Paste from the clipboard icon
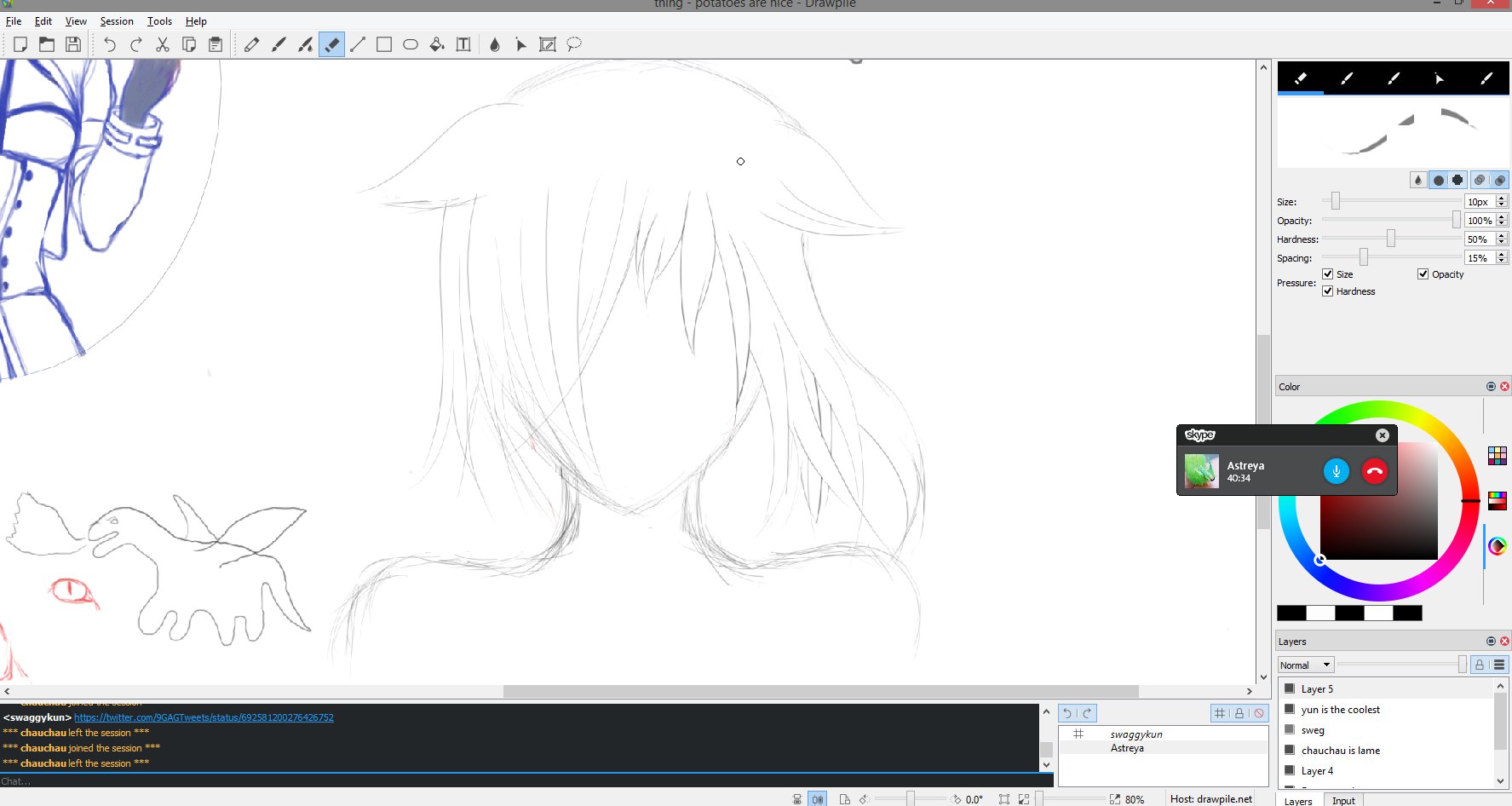 [216, 44]
